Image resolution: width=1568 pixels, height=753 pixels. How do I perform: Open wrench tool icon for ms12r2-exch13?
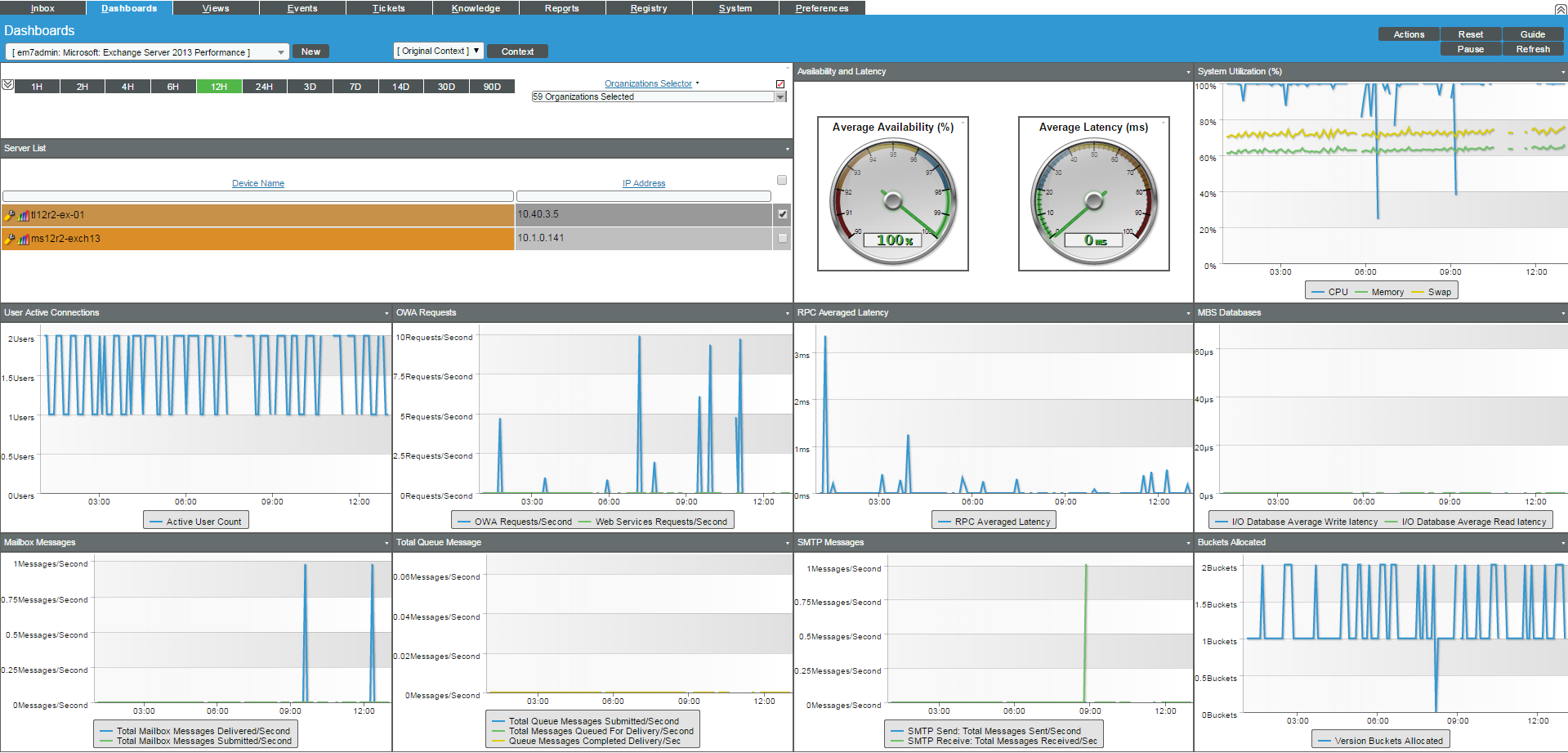(9, 239)
